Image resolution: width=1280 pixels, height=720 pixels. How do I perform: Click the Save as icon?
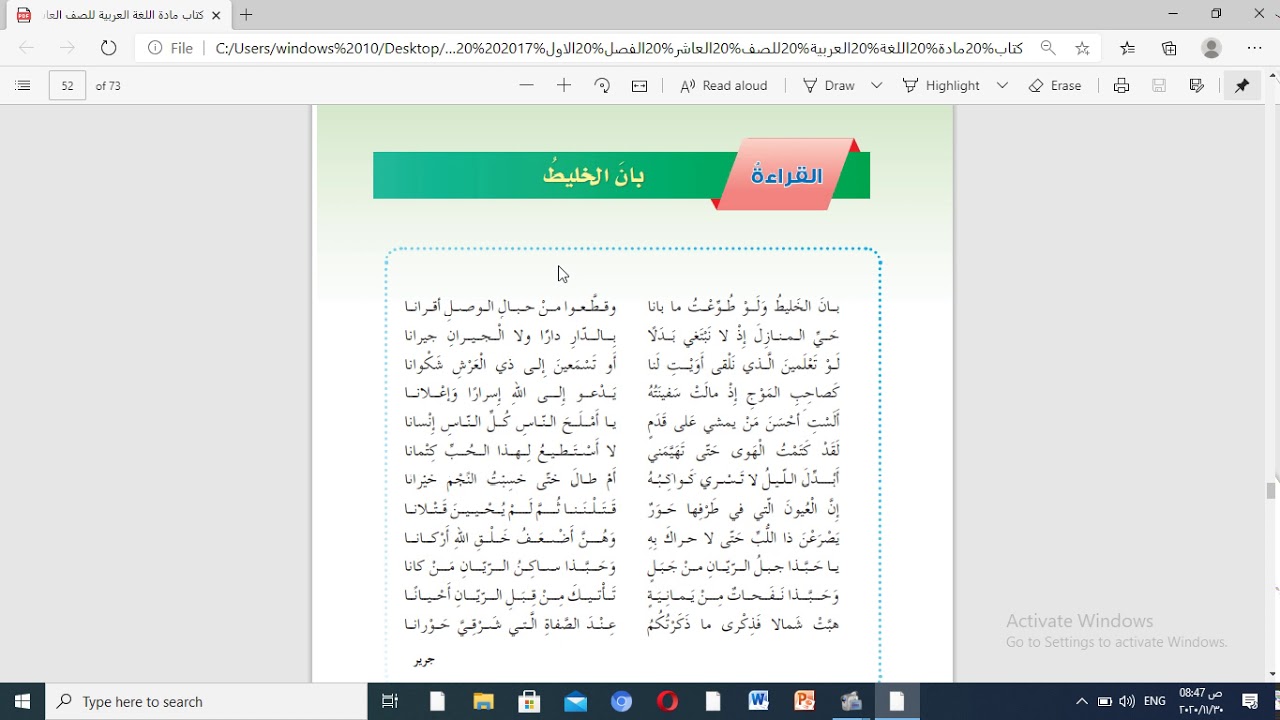[x=1197, y=86]
